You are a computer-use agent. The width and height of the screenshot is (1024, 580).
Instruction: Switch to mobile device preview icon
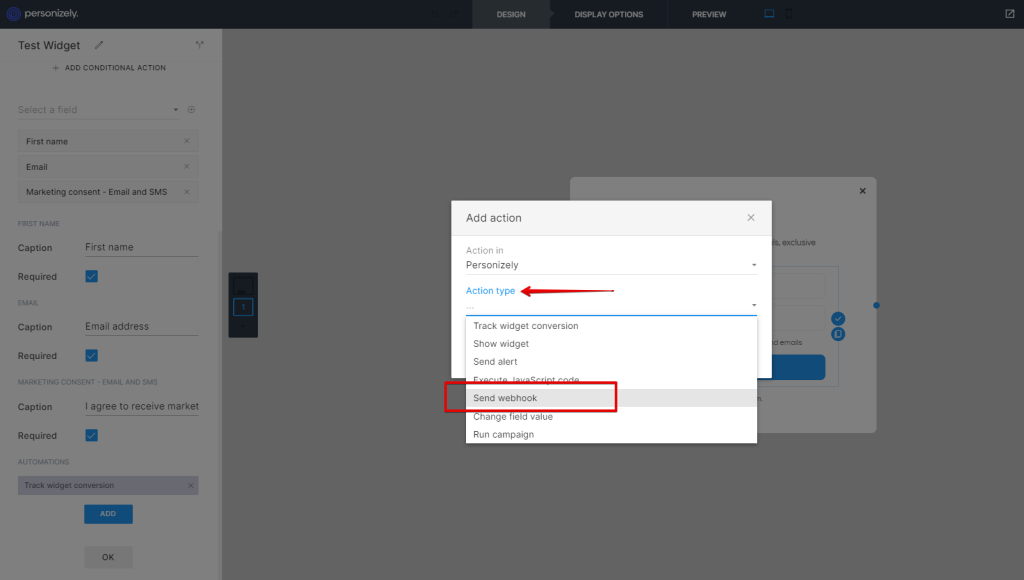tap(788, 14)
